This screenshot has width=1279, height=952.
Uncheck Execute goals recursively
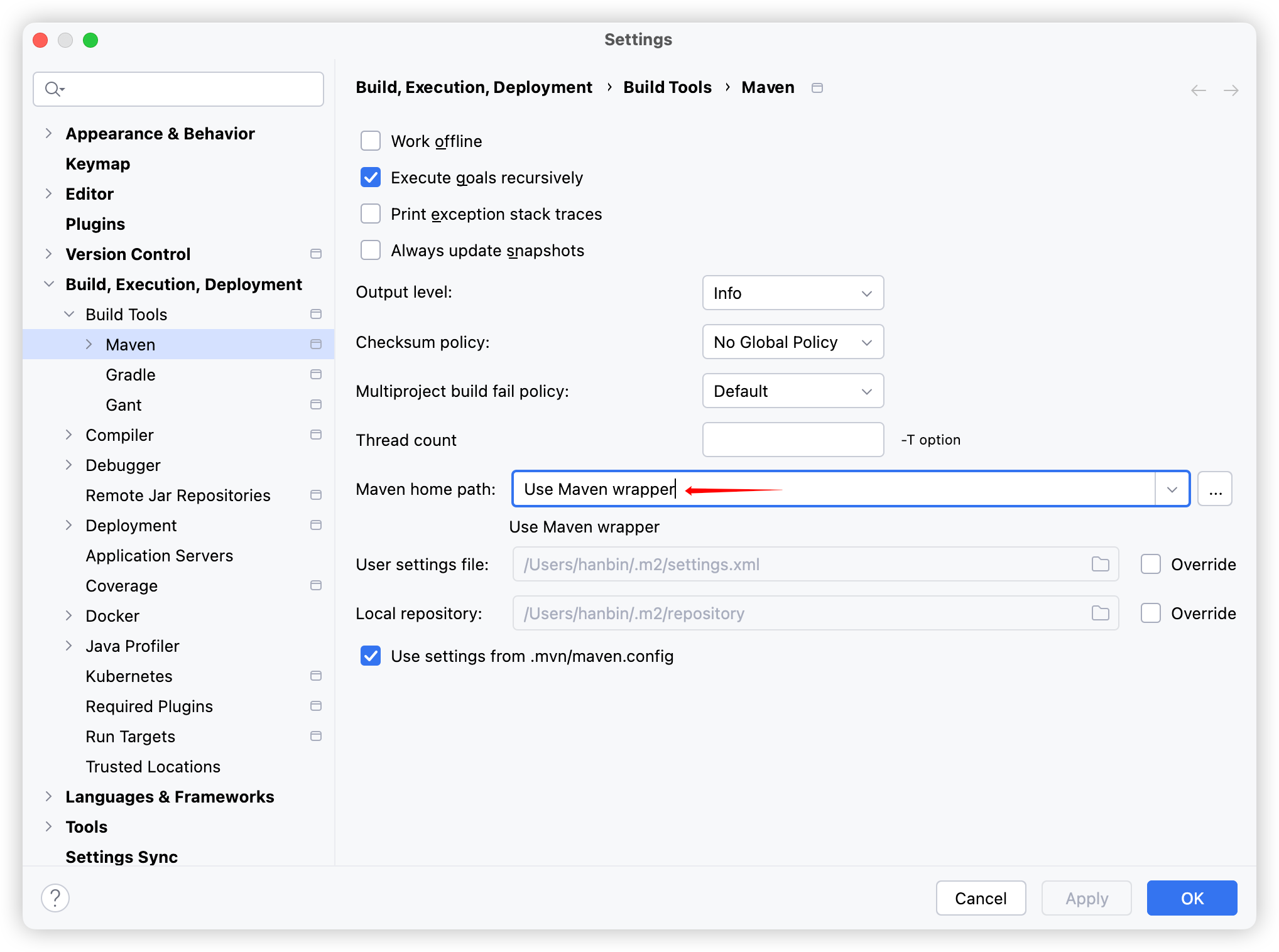371,177
